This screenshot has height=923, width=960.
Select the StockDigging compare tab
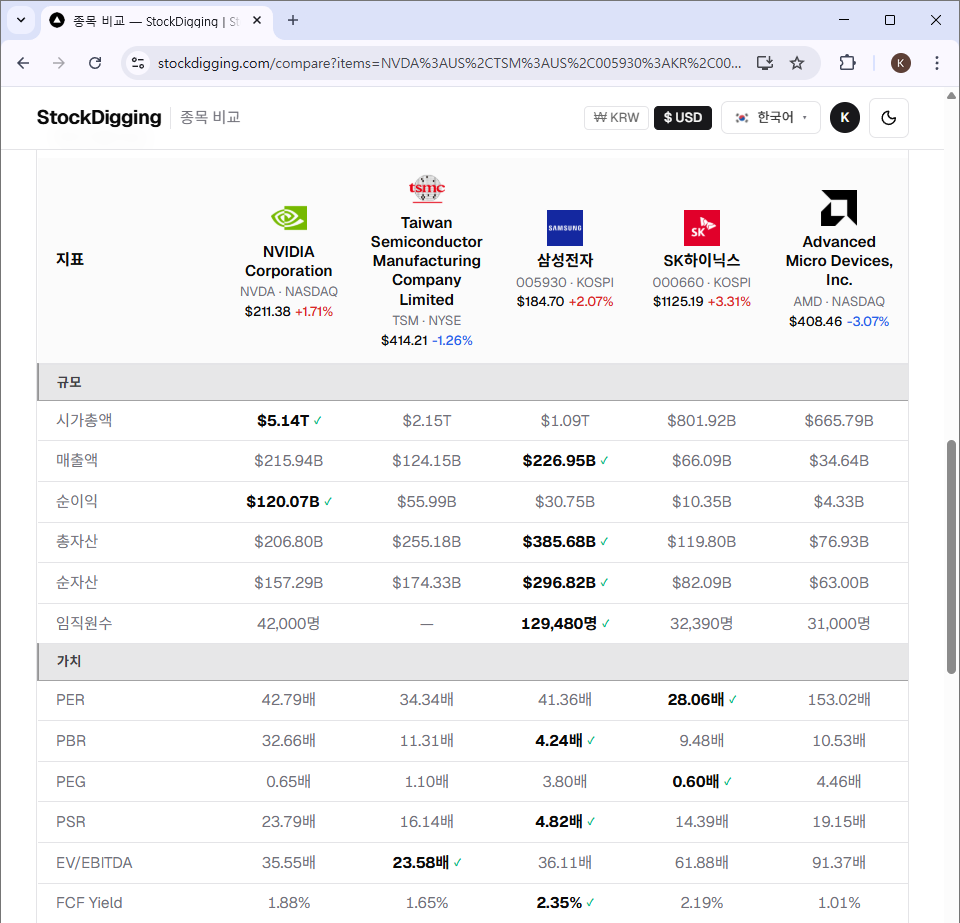(156, 21)
